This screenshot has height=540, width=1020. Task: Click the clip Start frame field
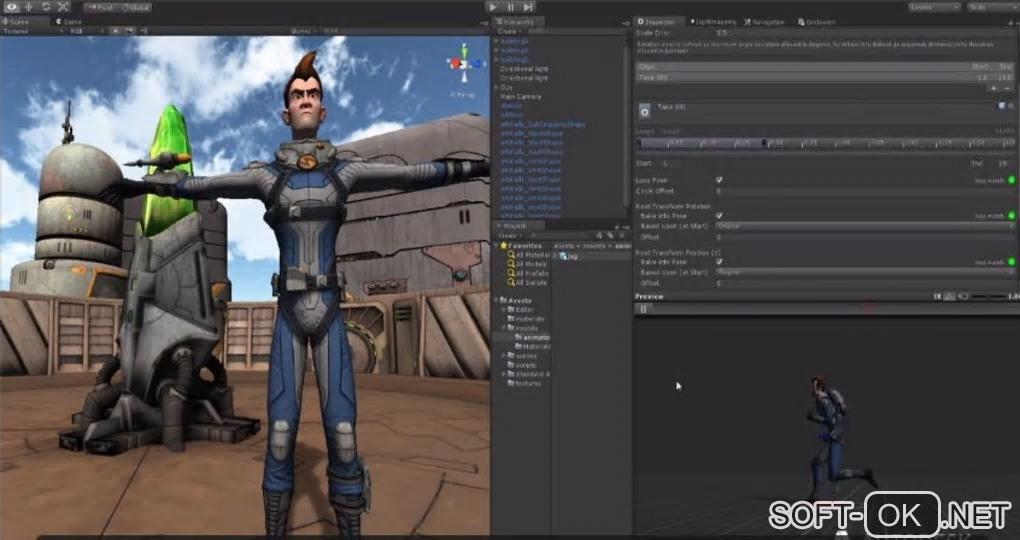(x=671, y=164)
